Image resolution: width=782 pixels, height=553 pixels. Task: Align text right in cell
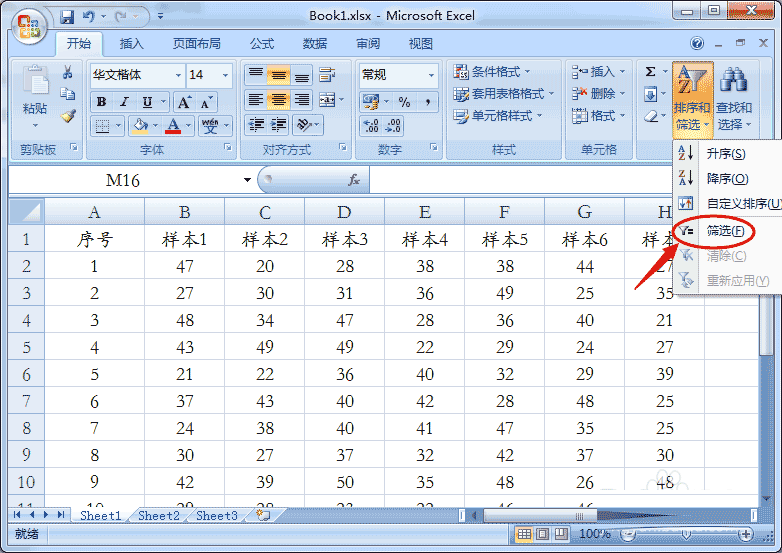click(302, 100)
